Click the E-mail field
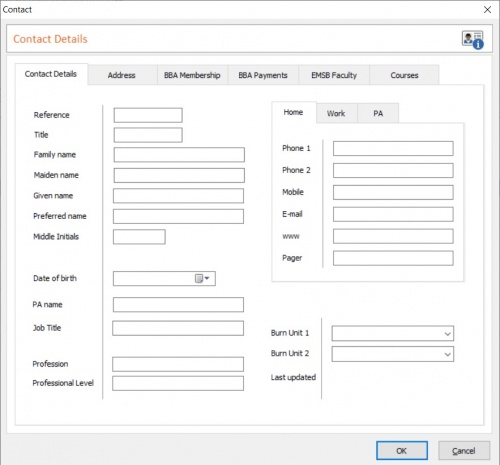Image resolution: width=500 pixels, height=465 pixels. pyautogui.click(x=393, y=214)
